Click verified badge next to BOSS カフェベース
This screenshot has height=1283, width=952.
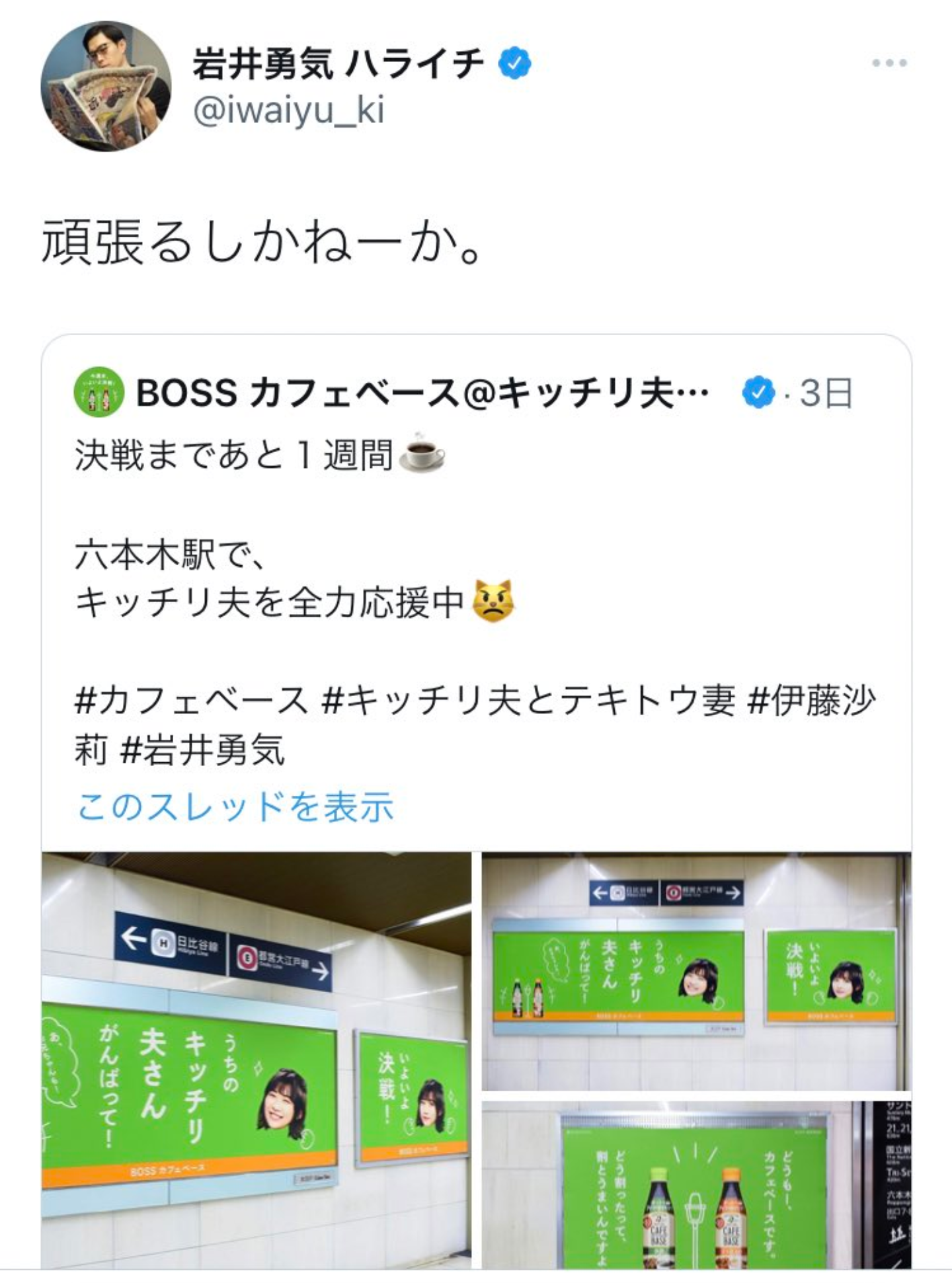pos(759,393)
